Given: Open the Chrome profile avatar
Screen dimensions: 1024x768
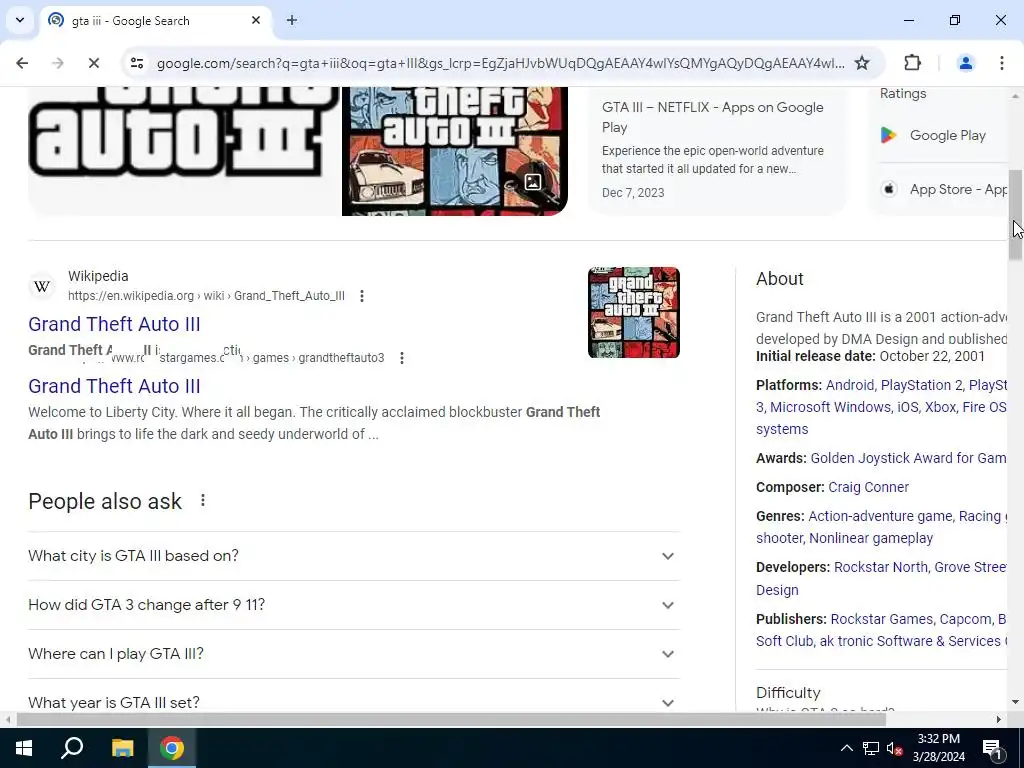Looking at the screenshot, I should click(x=965, y=63).
